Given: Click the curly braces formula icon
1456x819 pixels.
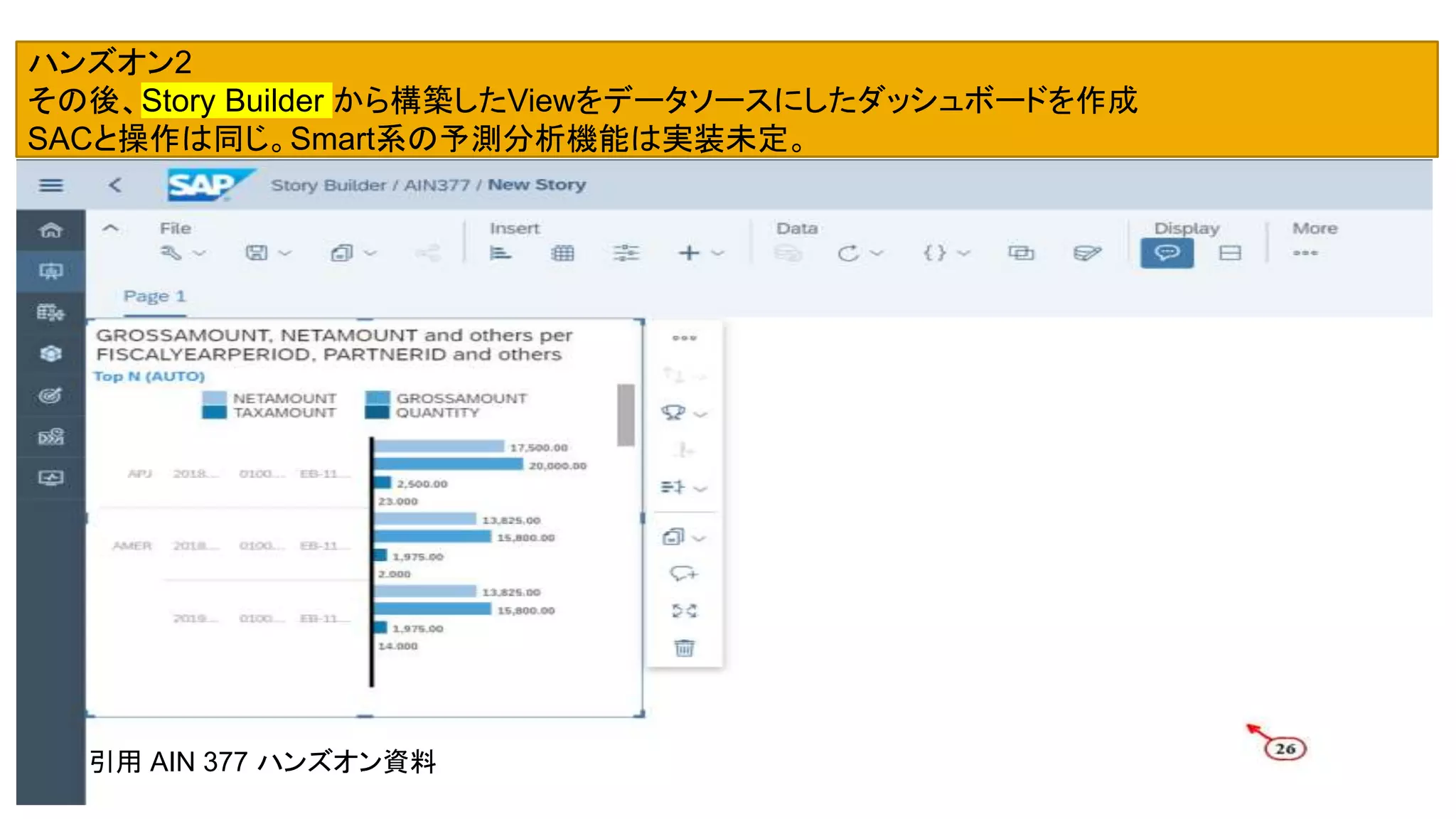Looking at the screenshot, I should coord(935,253).
